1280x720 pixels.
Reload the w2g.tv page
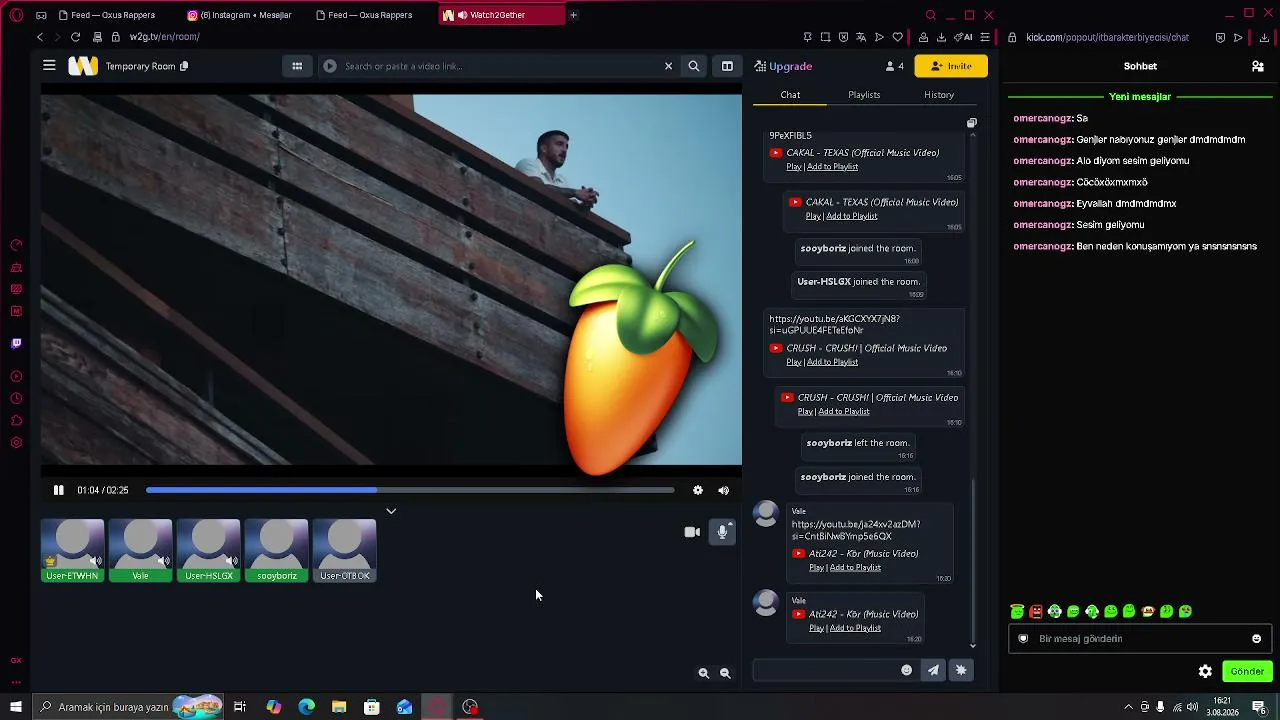pos(75,37)
